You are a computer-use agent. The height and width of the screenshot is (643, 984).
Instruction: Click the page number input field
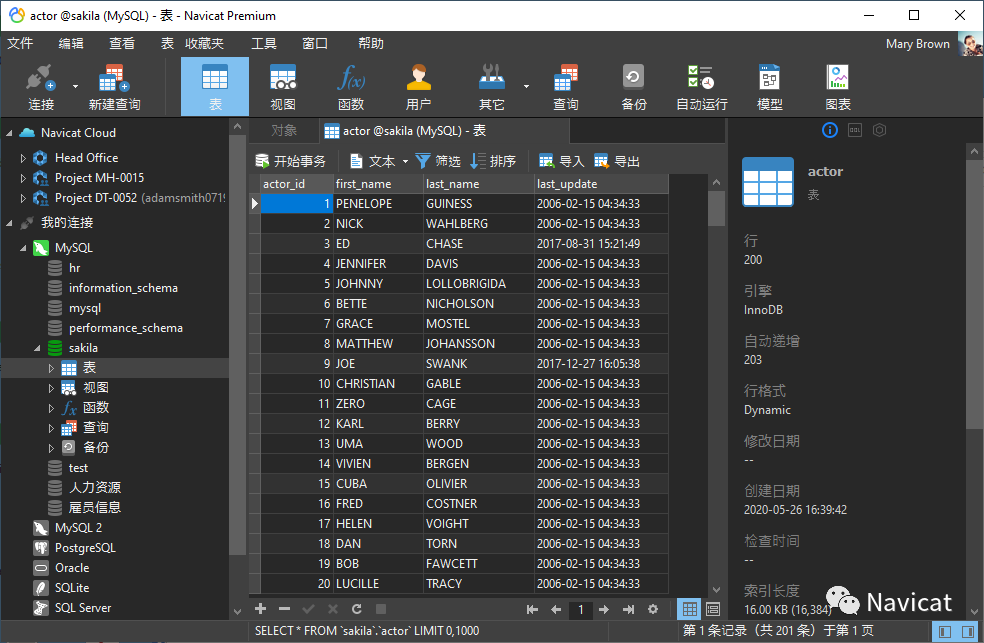(580, 609)
